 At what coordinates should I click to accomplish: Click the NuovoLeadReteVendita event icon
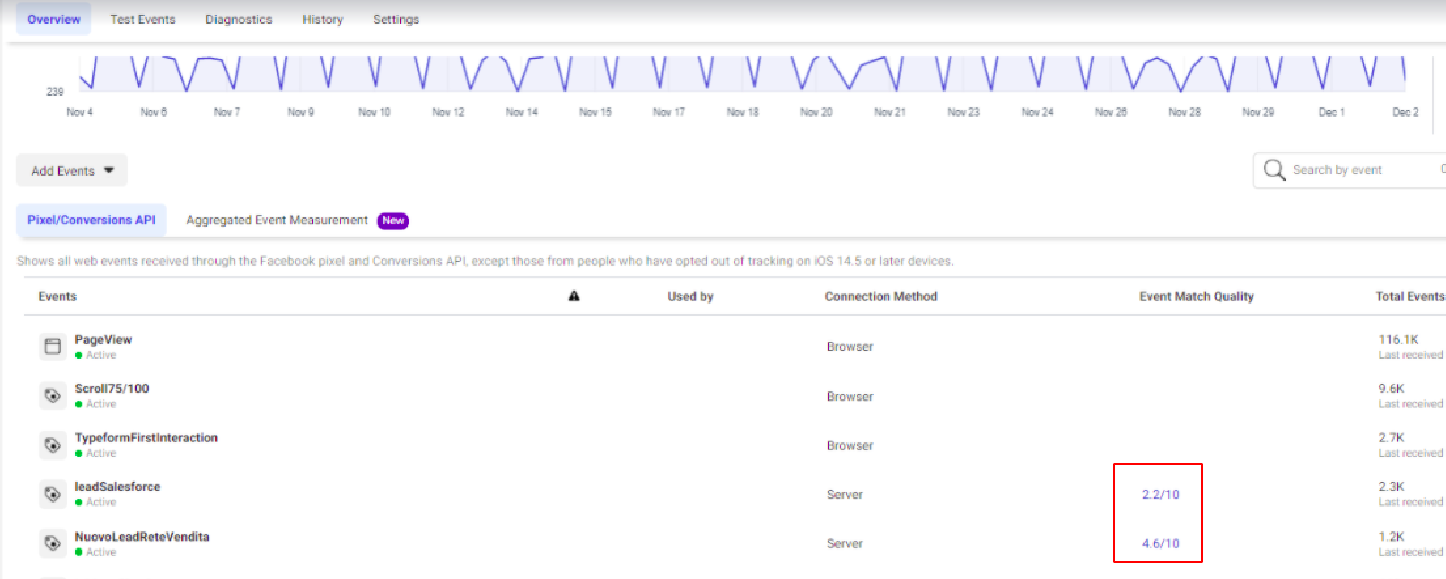(52, 544)
